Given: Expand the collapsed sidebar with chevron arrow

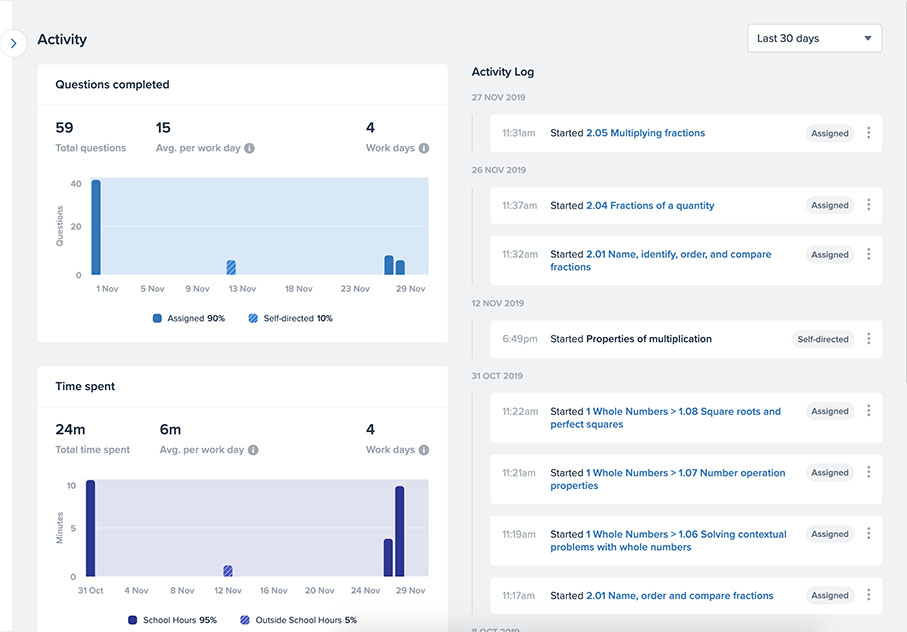Looking at the screenshot, I should click(13, 44).
